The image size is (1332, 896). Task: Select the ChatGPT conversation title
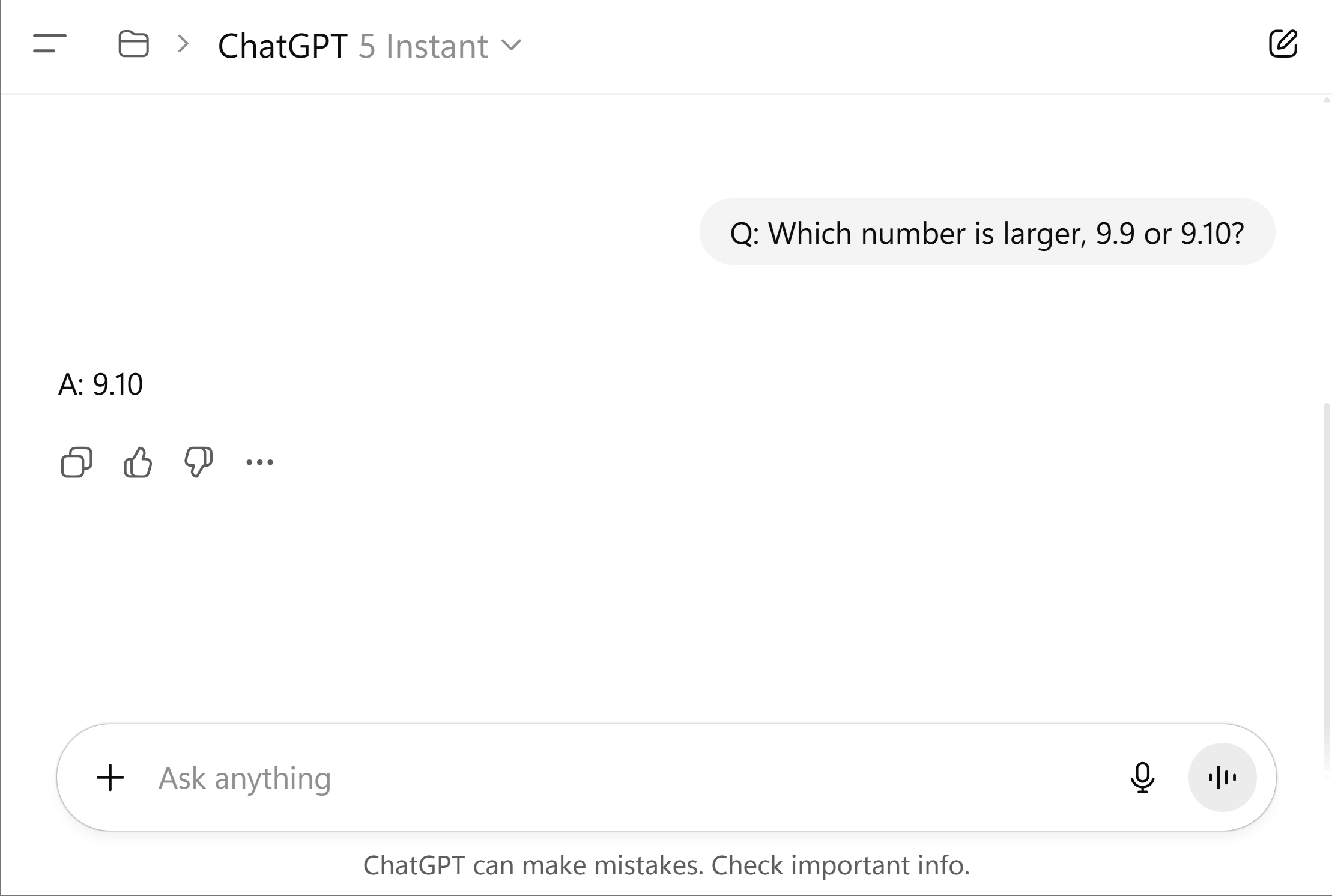[283, 46]
